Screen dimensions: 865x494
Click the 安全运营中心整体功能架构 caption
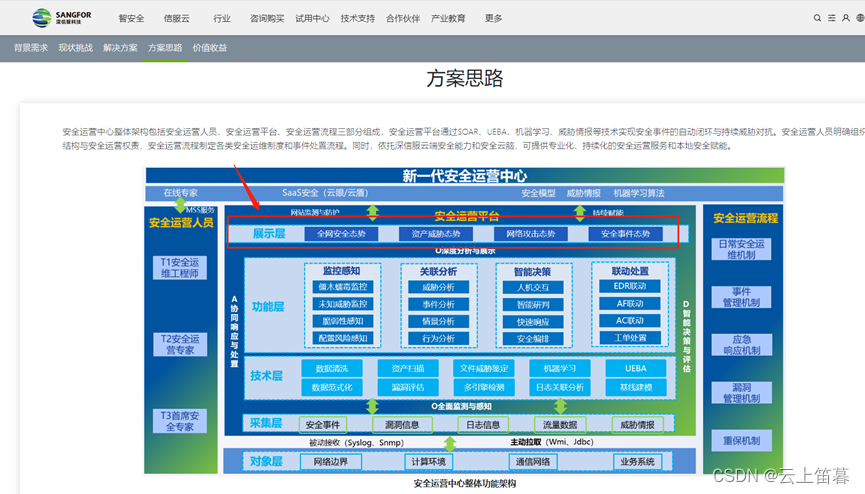(x=464, y=484)
